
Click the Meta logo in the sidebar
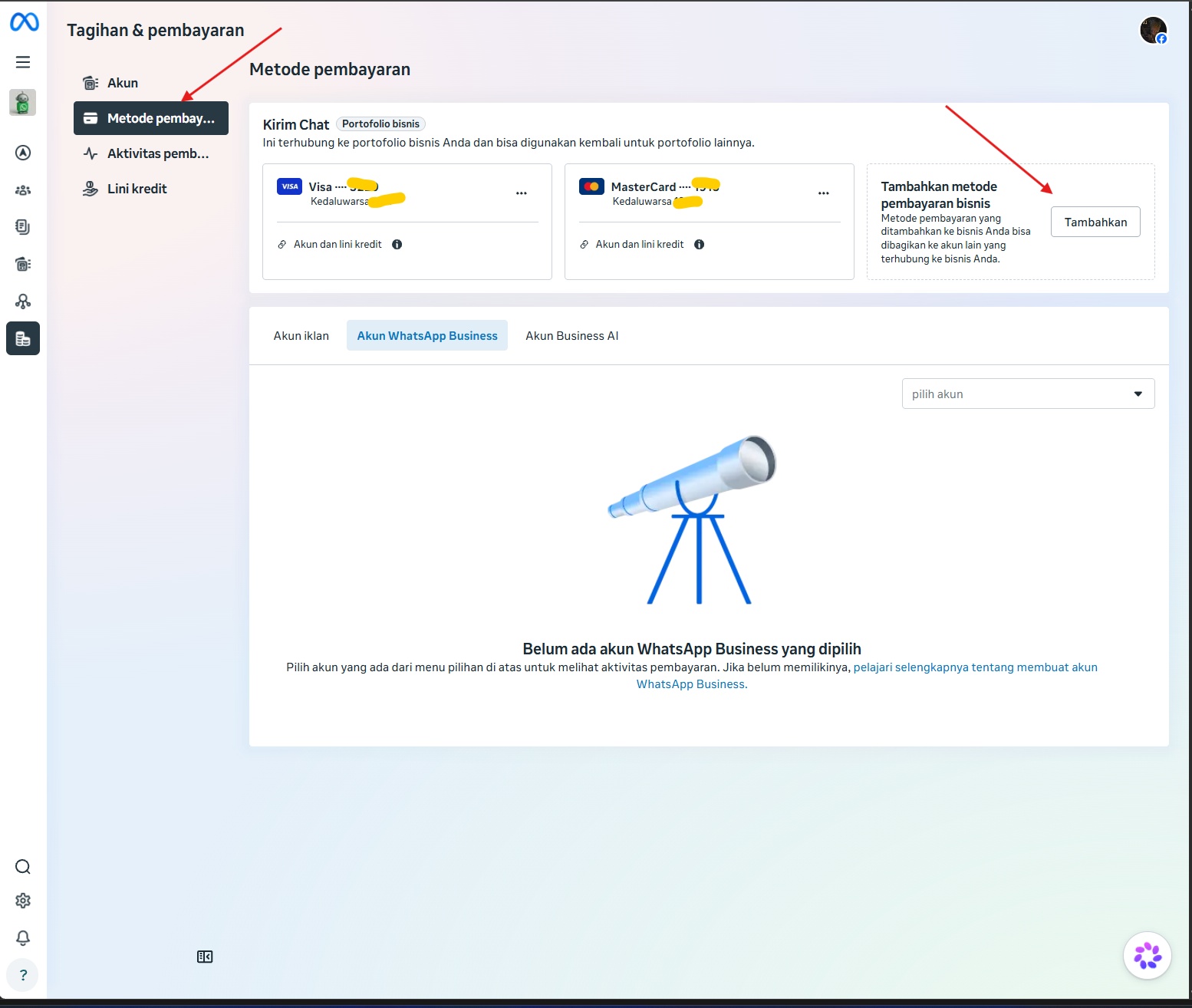[x=24, y=22]
